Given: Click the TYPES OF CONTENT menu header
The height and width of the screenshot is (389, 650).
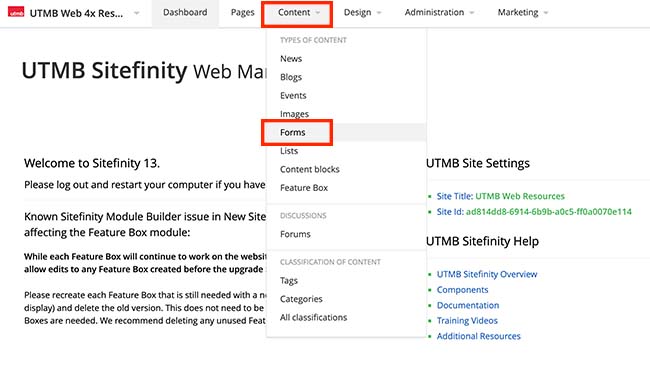Looking at the screenshot, I should [x=313, y=40].
